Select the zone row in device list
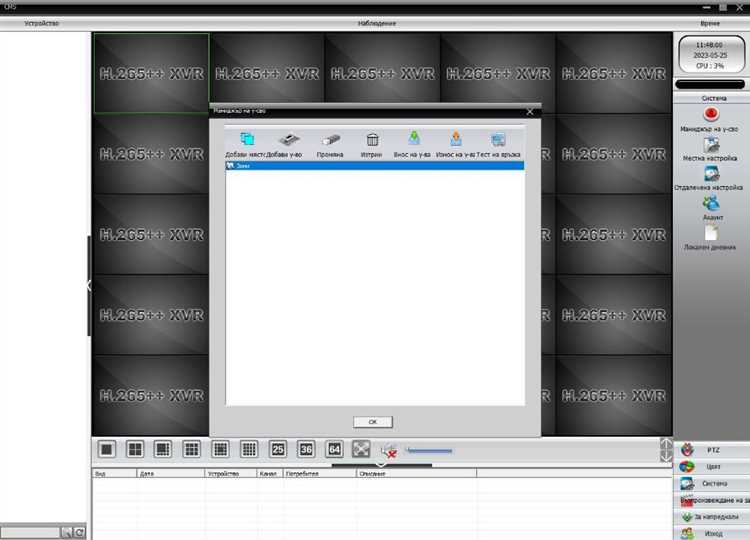 click(x=375, y=165)
